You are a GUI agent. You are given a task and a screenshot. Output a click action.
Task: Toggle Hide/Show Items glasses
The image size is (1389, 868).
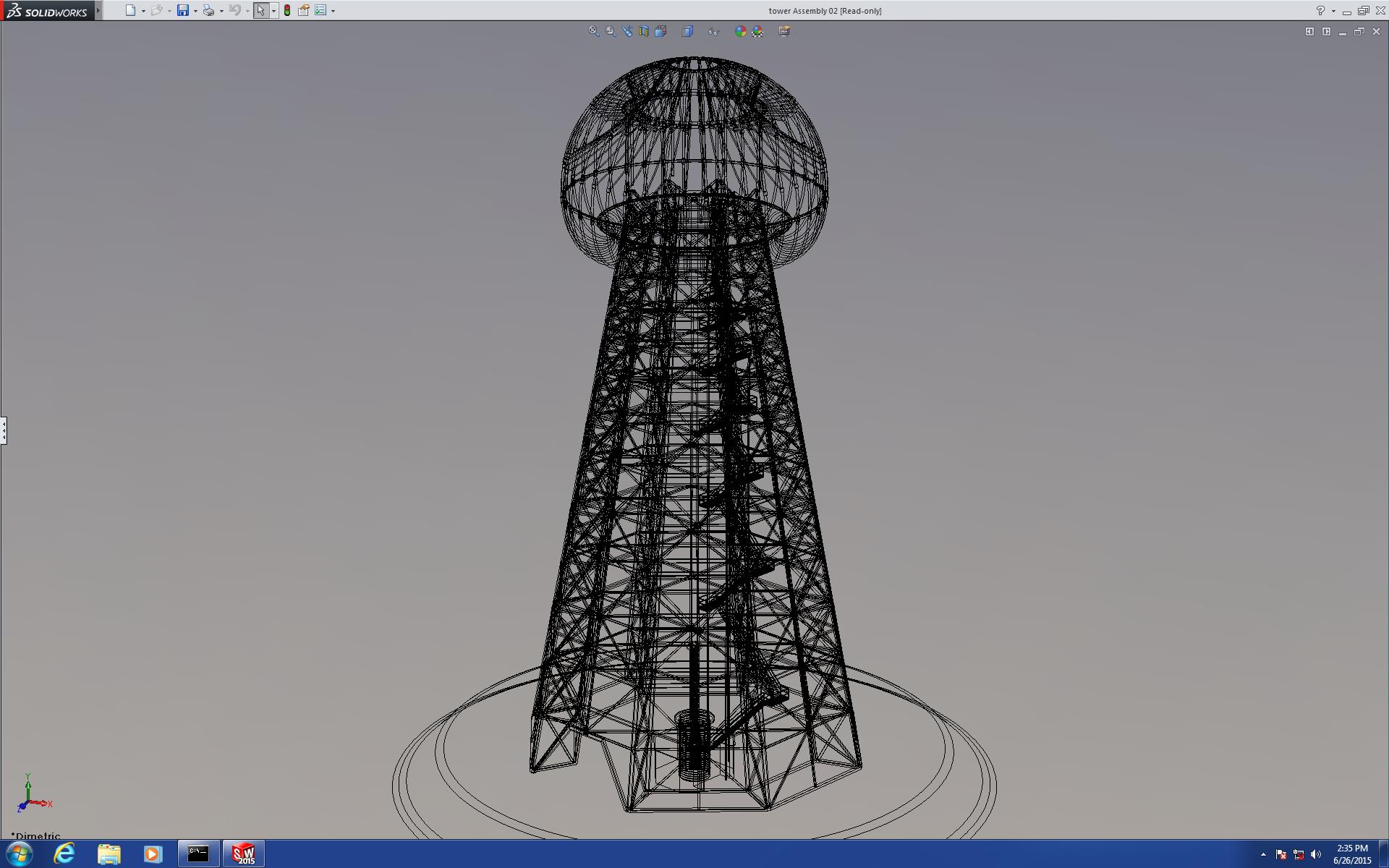[x=713, y=31]
